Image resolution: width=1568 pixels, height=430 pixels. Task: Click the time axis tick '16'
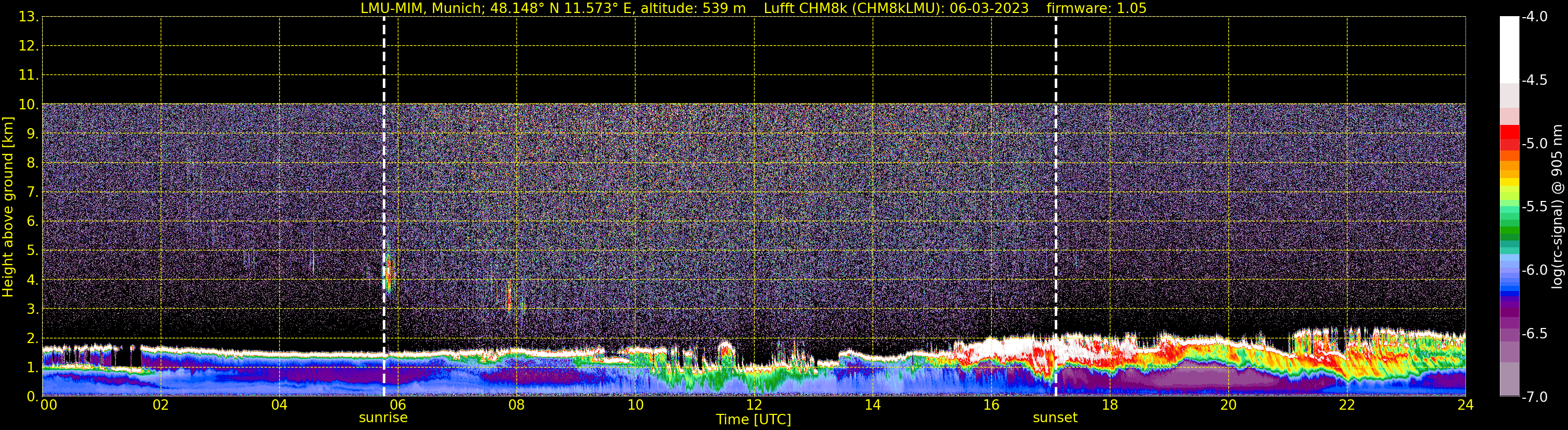click(992, 405)
